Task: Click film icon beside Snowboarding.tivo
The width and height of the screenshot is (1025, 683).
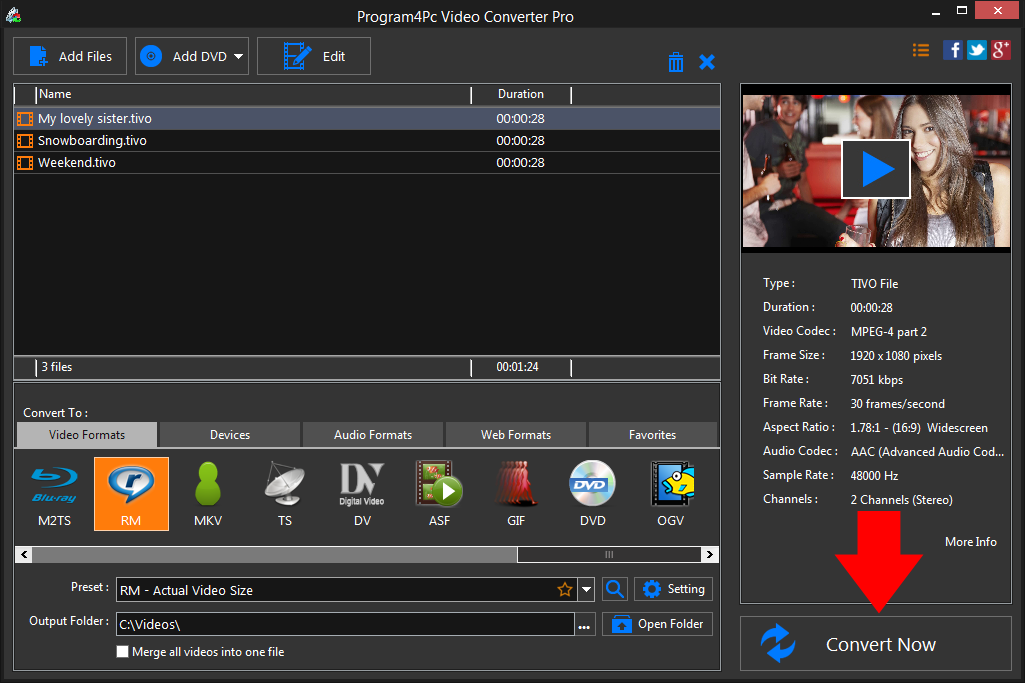Action: click(x=25, y=141)
